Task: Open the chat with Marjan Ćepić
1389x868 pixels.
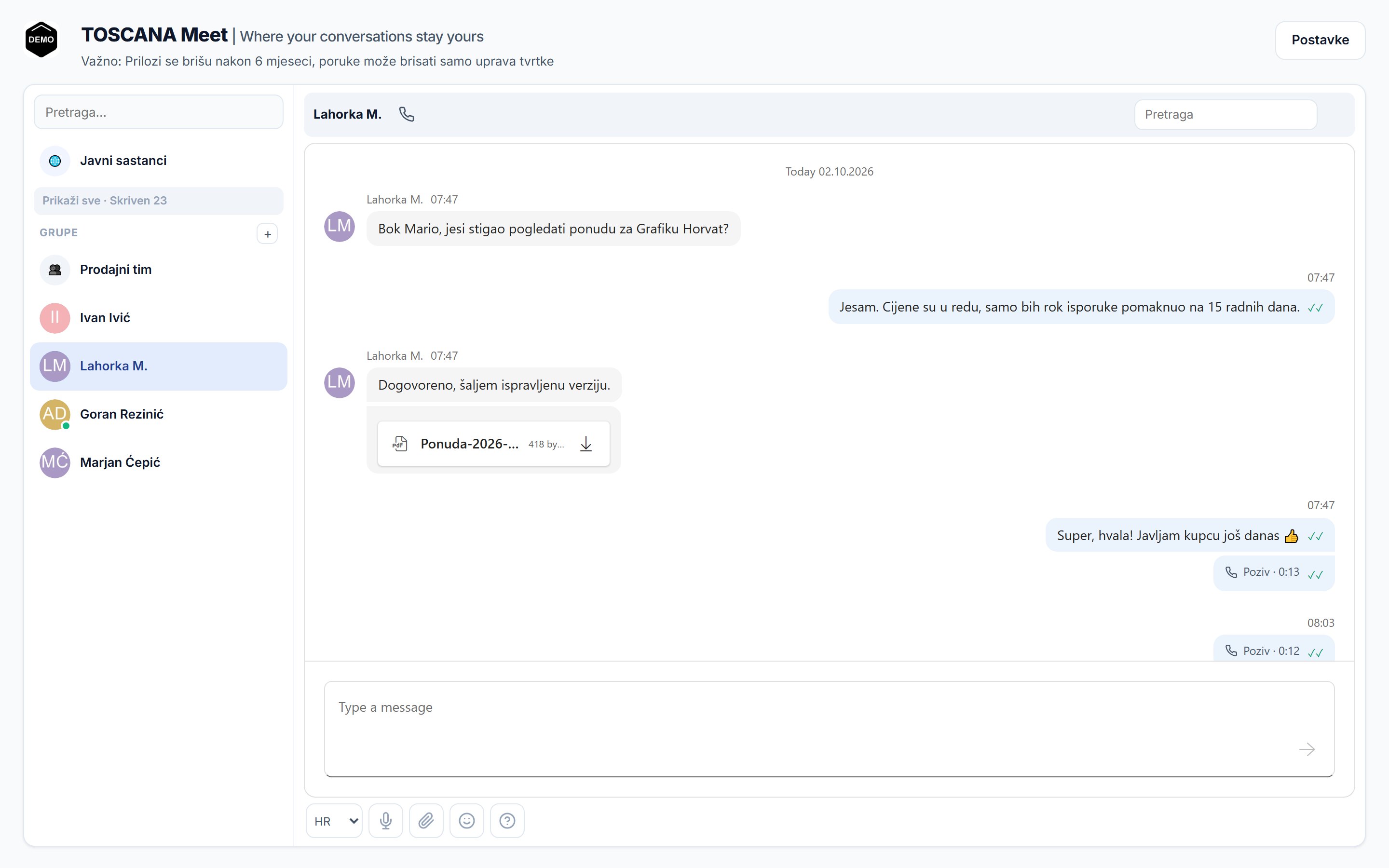Action: tap(158, 463)
